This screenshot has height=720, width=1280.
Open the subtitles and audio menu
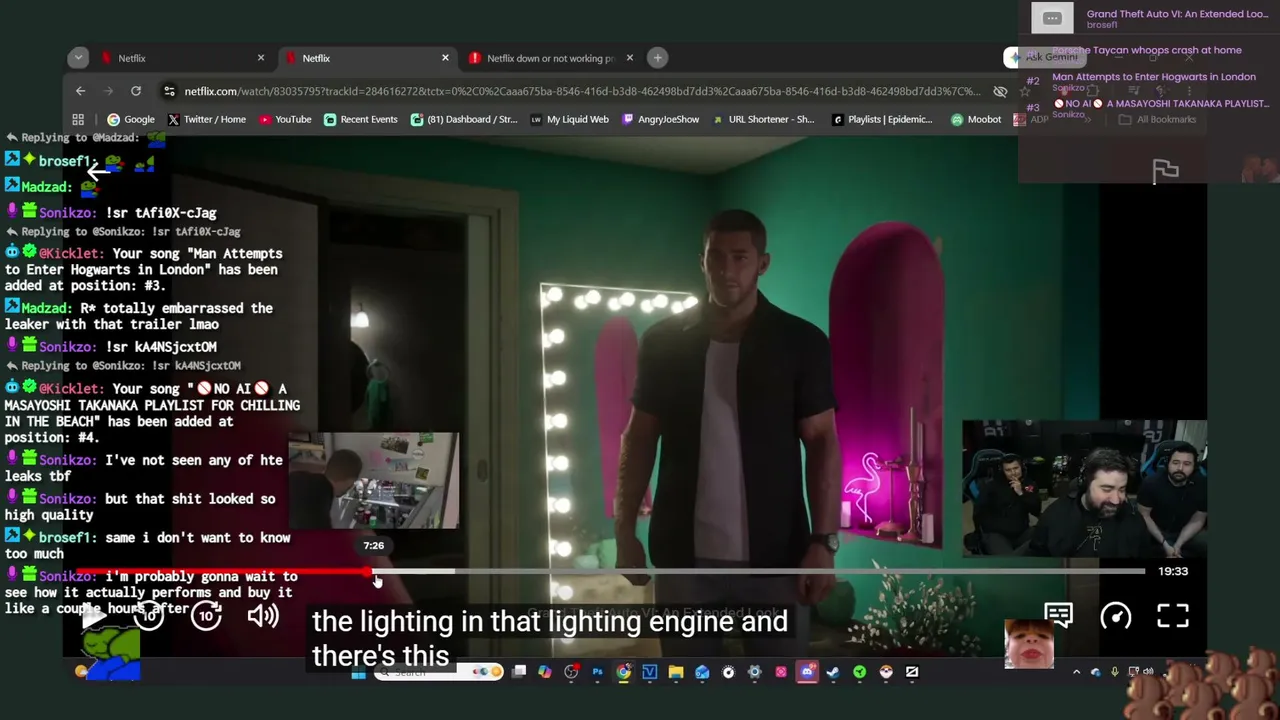[1058, 616]
